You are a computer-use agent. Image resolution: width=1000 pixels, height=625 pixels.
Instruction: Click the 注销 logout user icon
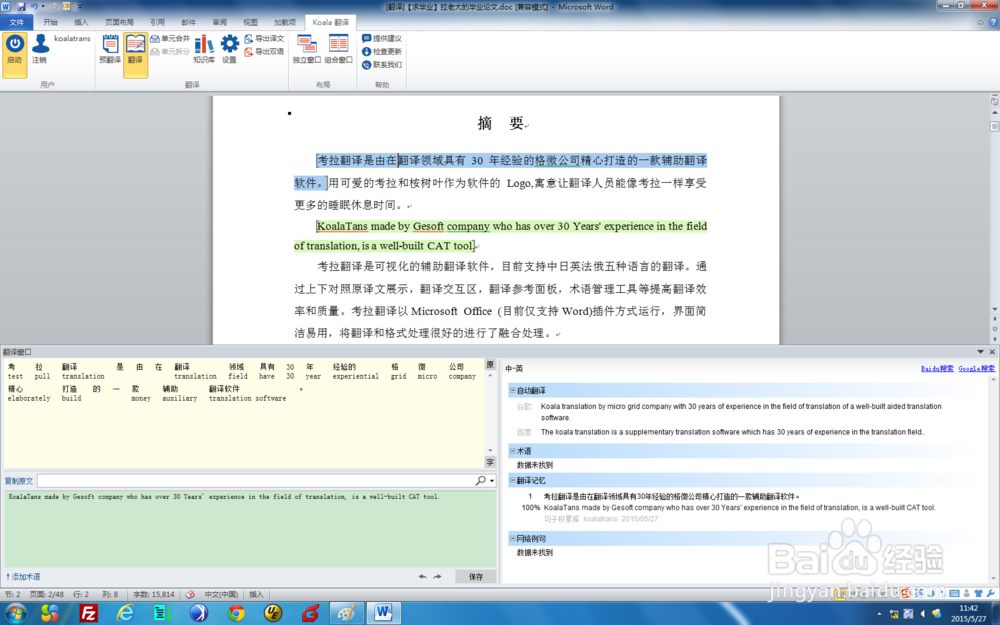click(x=40, y=50)
